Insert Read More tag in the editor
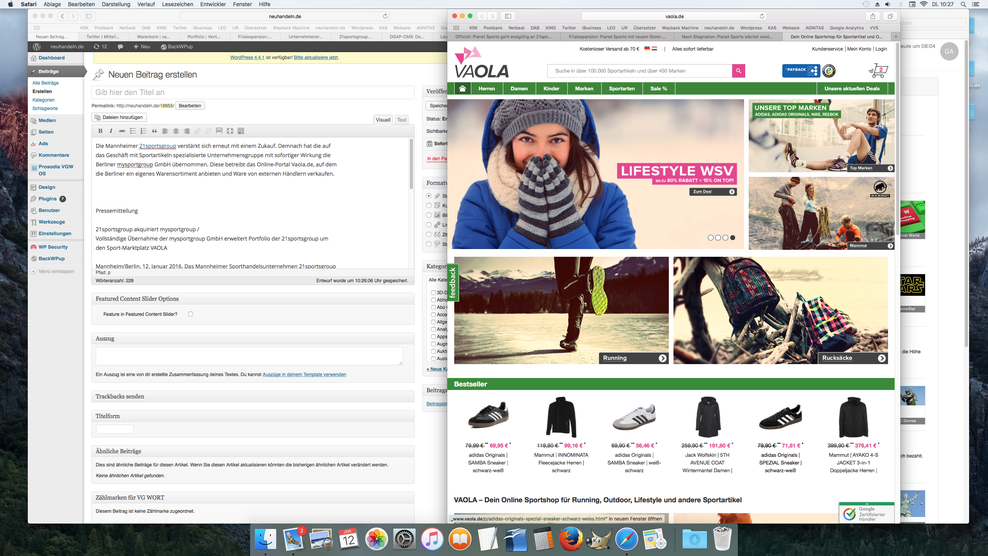Screen dimensions: 988x556 219,131
